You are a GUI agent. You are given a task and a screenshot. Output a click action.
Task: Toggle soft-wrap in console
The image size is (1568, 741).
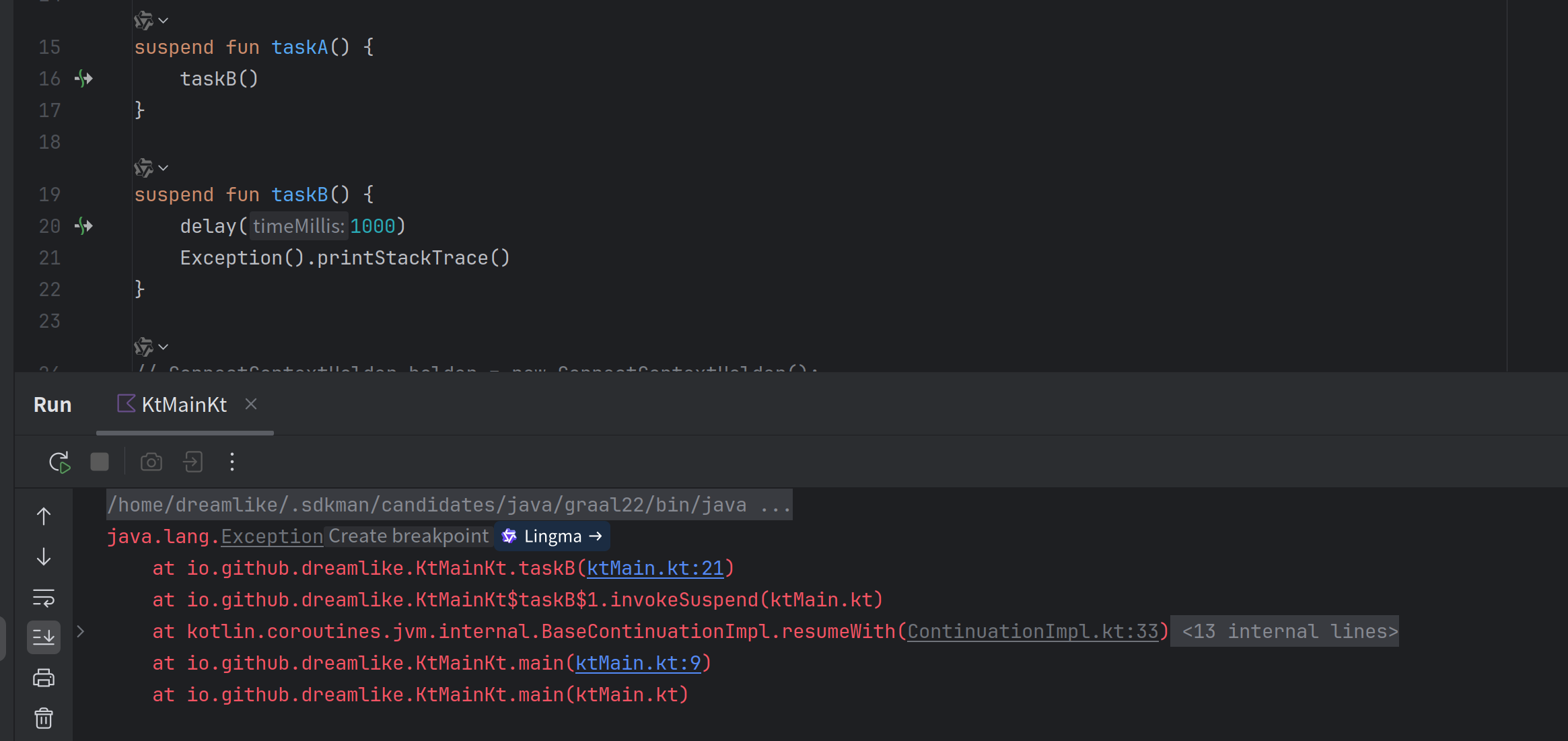(x=44, y=598)
